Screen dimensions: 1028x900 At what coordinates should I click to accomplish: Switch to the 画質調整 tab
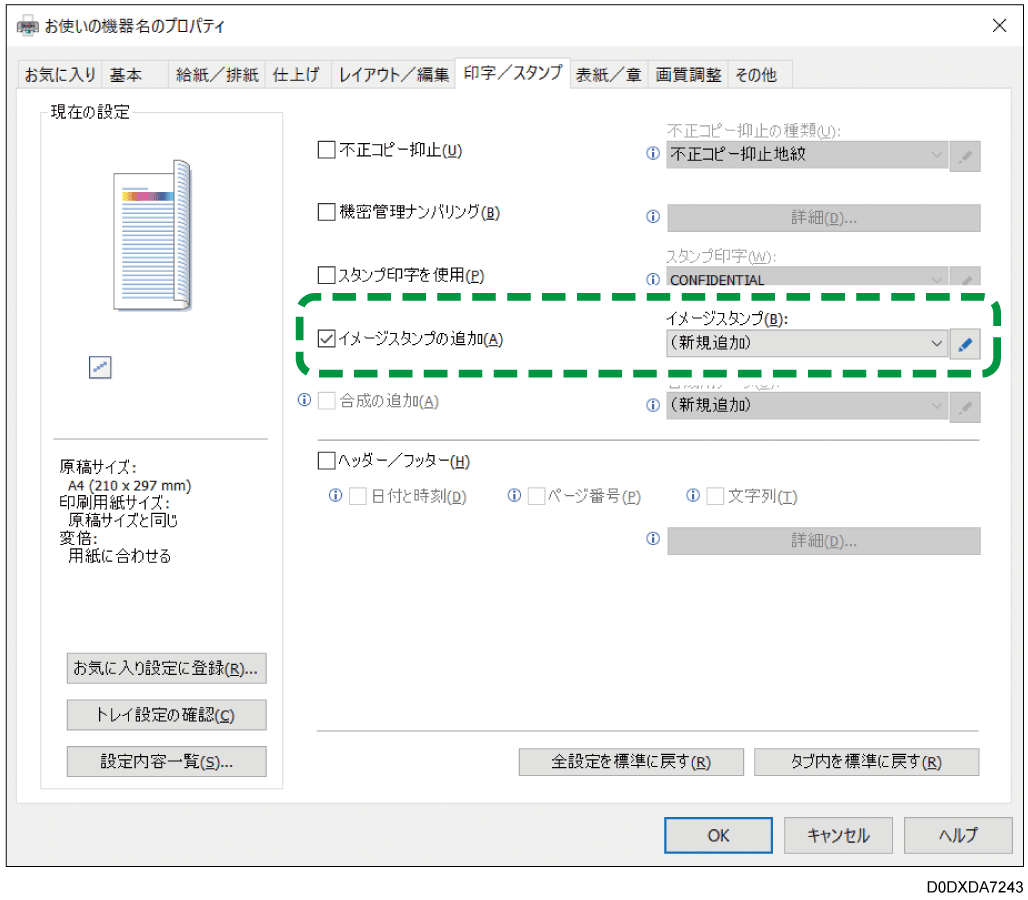pyautogui.click(x=688, y=73)
